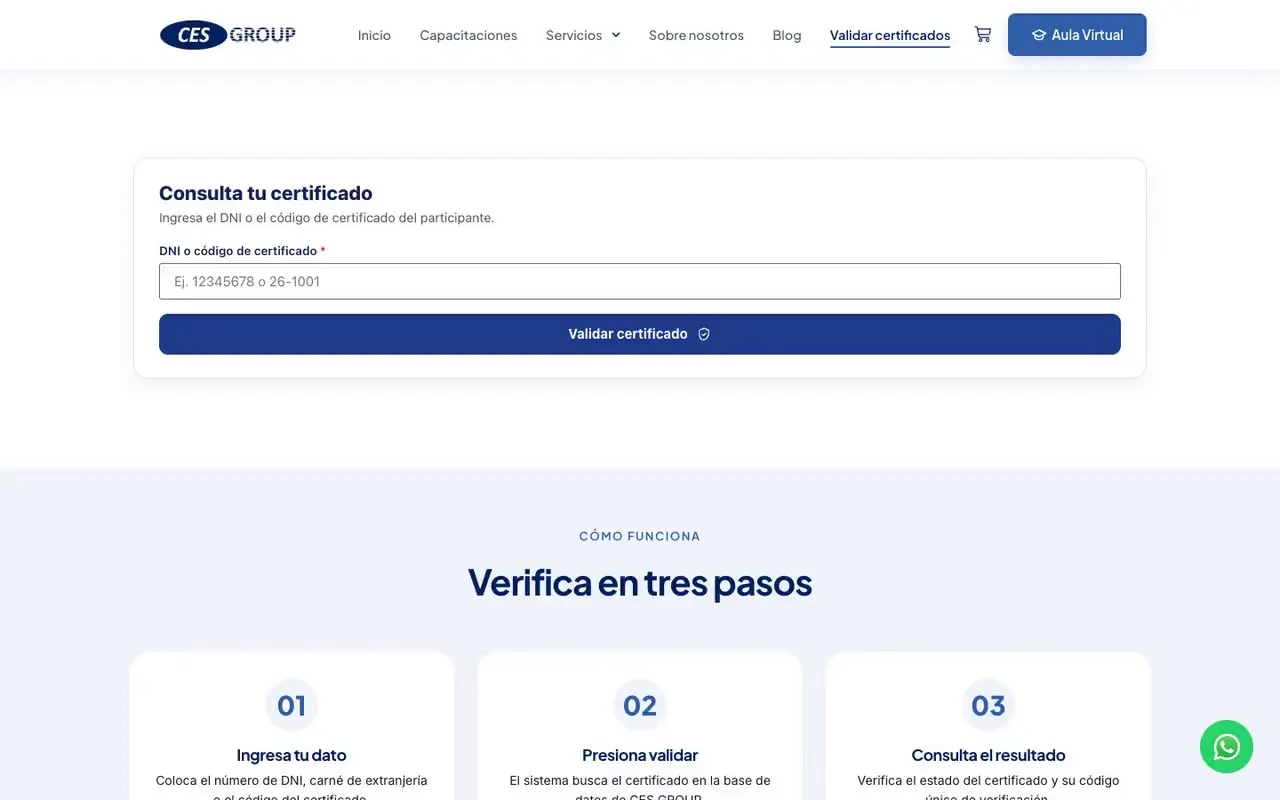Screen dimensions: 1280x800
Task: Select the Validar certificados nav link
Action: click(x=890, y=35)
